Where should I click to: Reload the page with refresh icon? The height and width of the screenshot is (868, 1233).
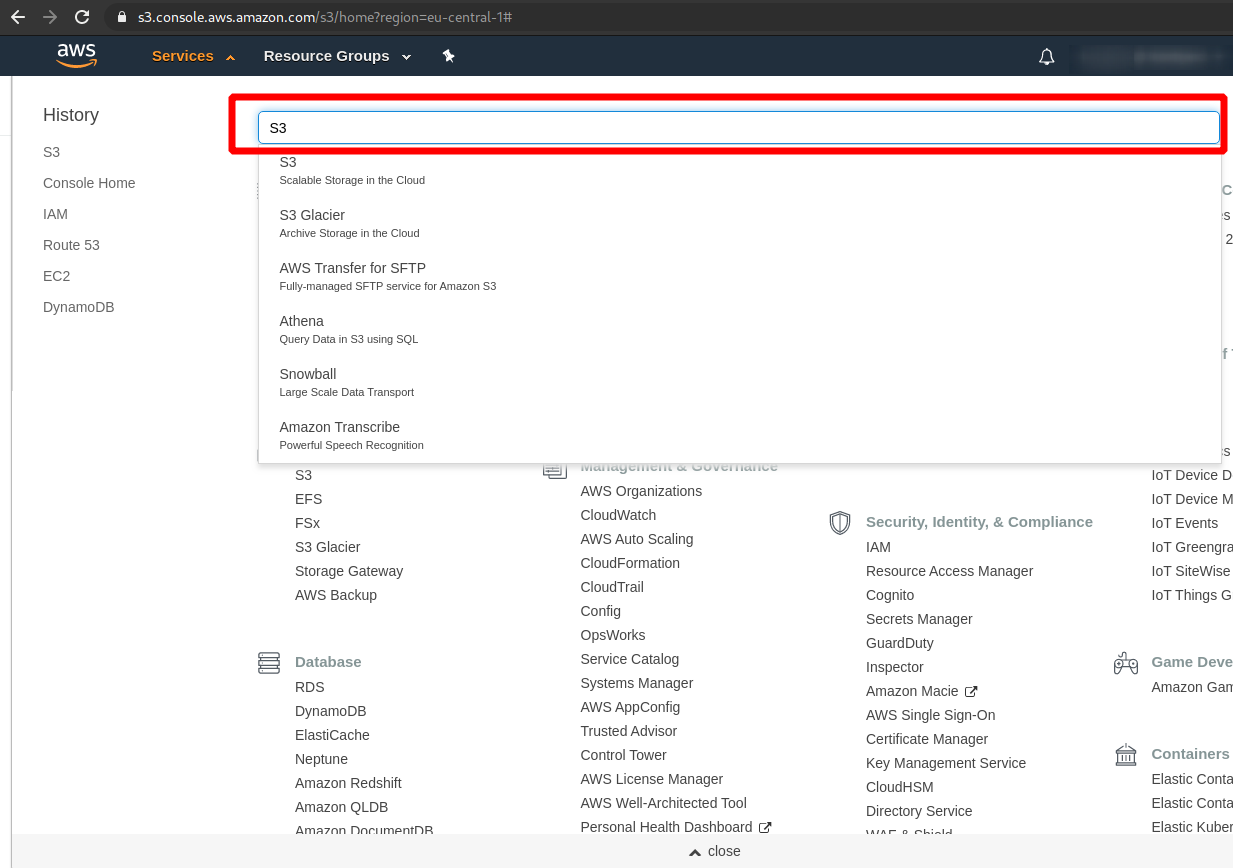tap(82, 17)
